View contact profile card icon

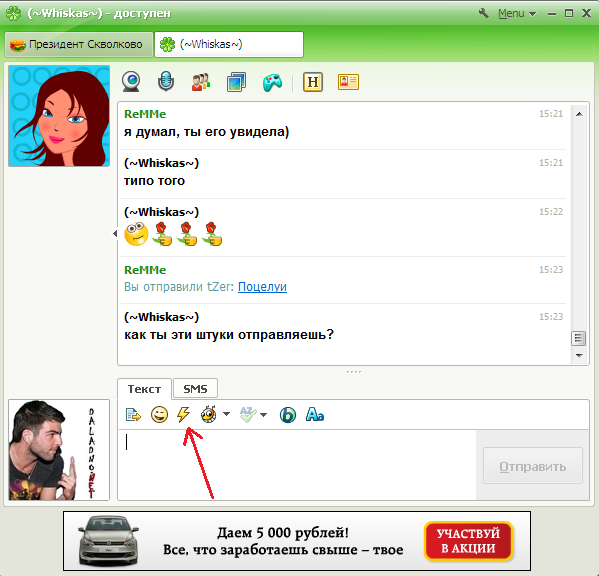[x=348, y=82]
